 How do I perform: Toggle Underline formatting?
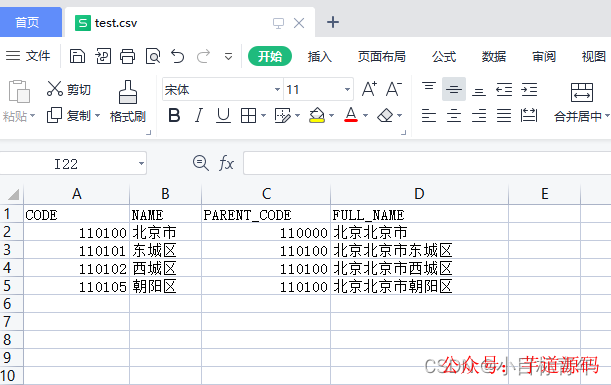223,115
